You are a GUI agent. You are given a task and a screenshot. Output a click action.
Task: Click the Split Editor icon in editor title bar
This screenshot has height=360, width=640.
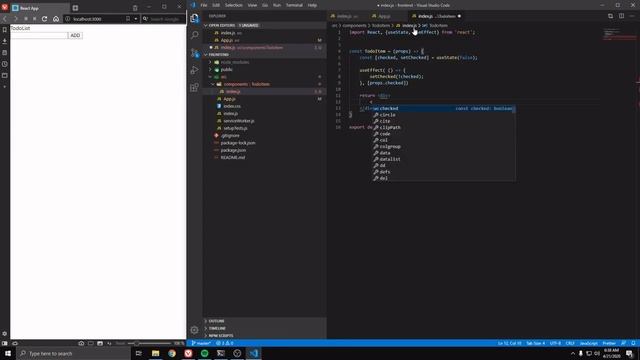click(x=621, y=16)
